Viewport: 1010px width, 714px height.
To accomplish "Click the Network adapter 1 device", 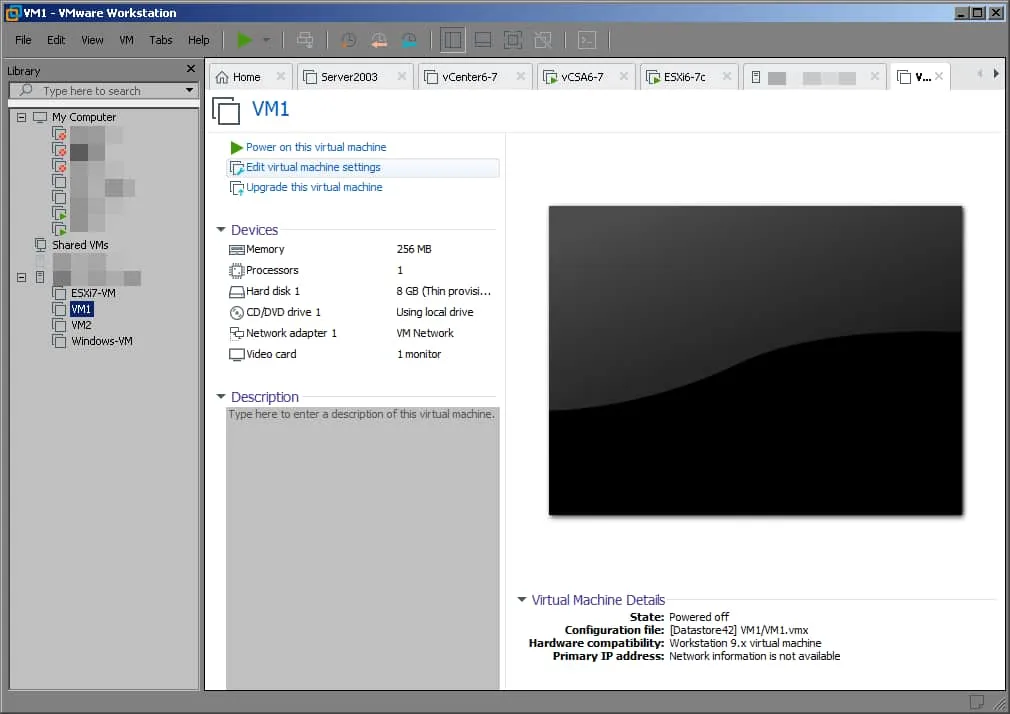I will [x=291, y=333].
